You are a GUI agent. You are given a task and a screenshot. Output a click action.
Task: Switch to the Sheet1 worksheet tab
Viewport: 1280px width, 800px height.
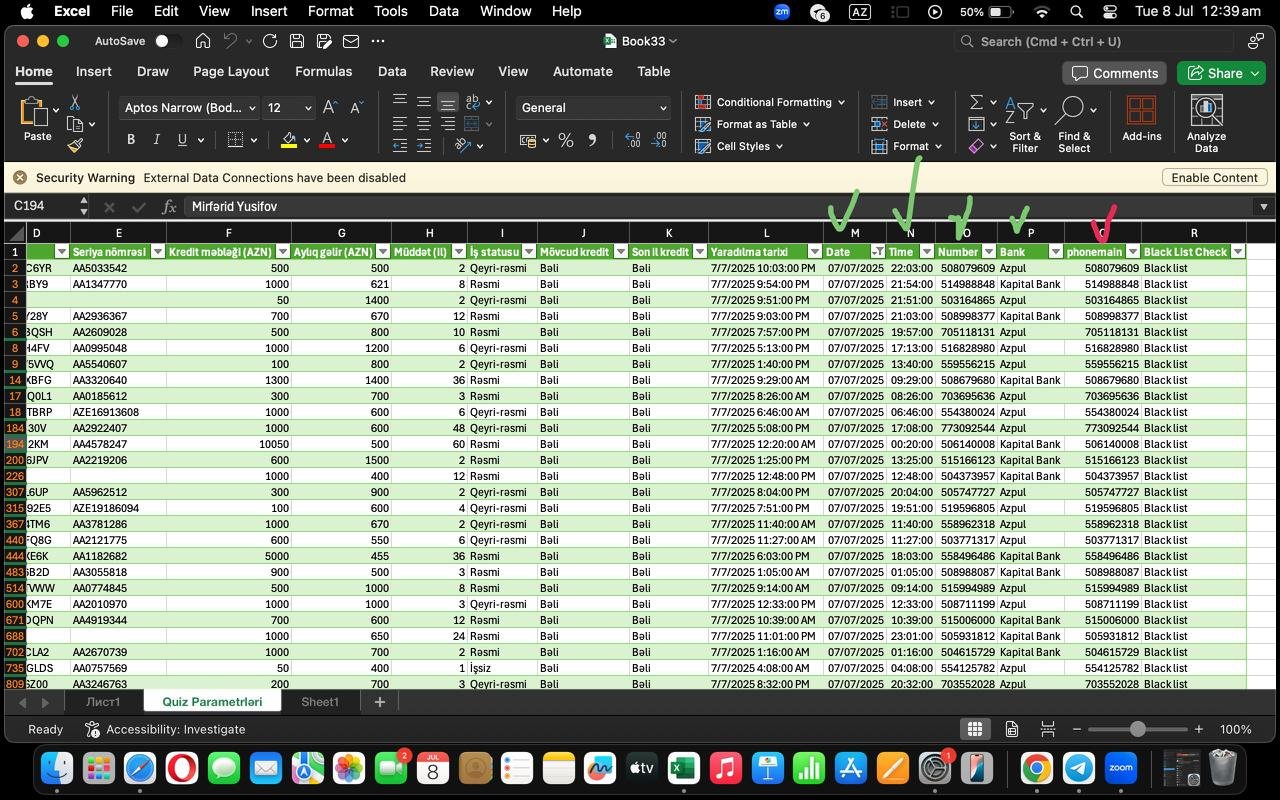320,702
